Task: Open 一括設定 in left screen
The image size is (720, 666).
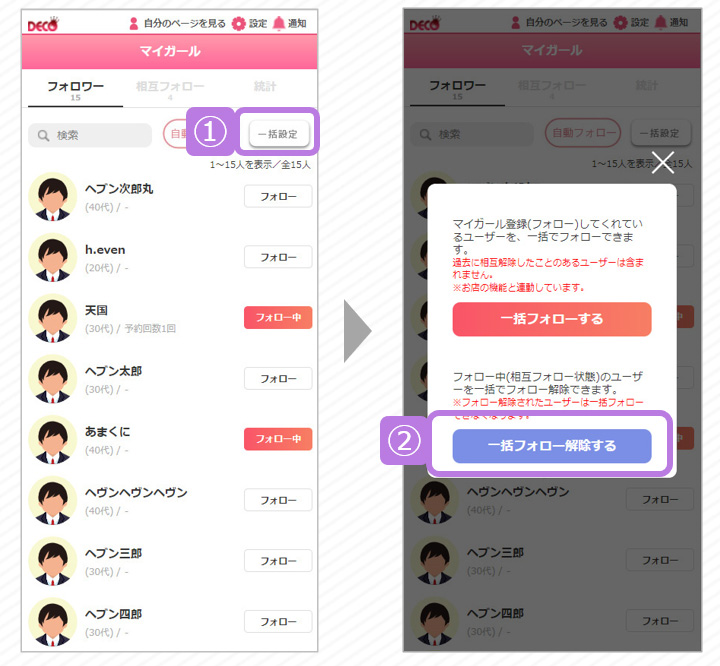Action: coord(279,134)
